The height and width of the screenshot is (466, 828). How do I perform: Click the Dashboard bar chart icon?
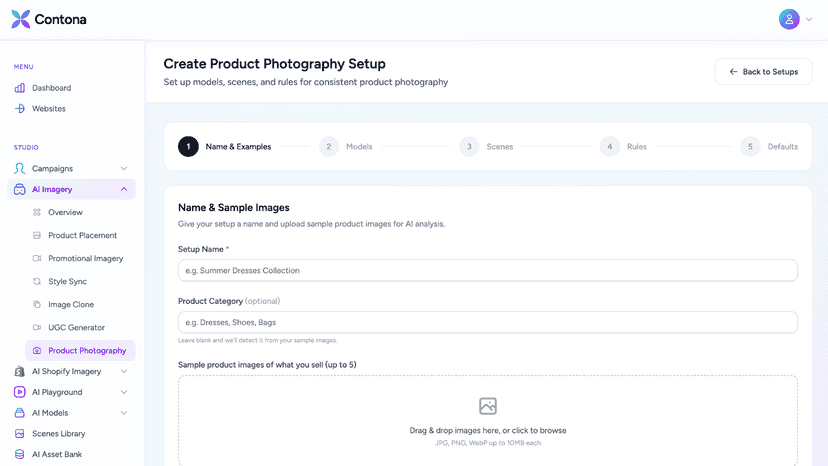tap(20, 88)
